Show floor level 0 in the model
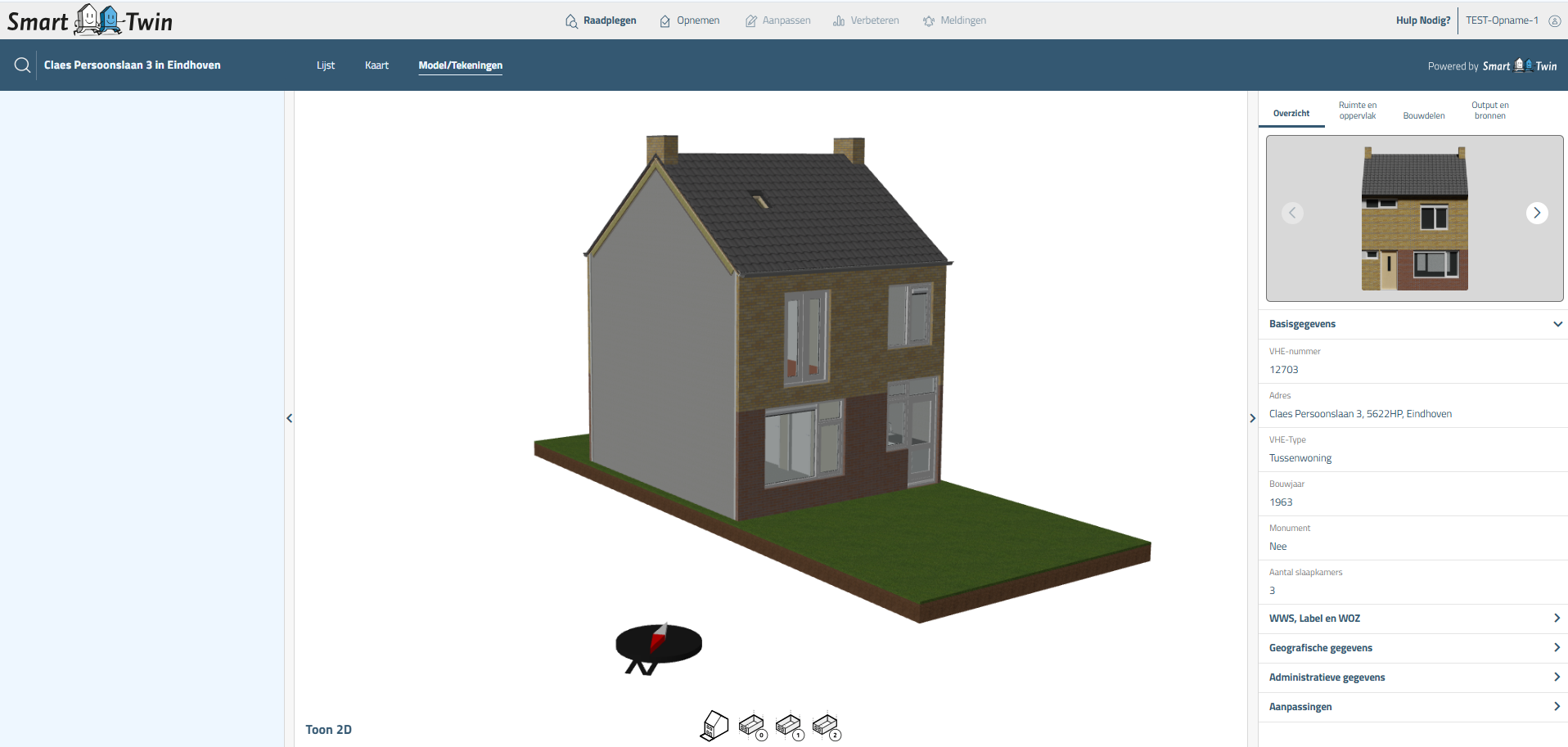This screenshot has width=1568, height=747. [x=752, y=726]
